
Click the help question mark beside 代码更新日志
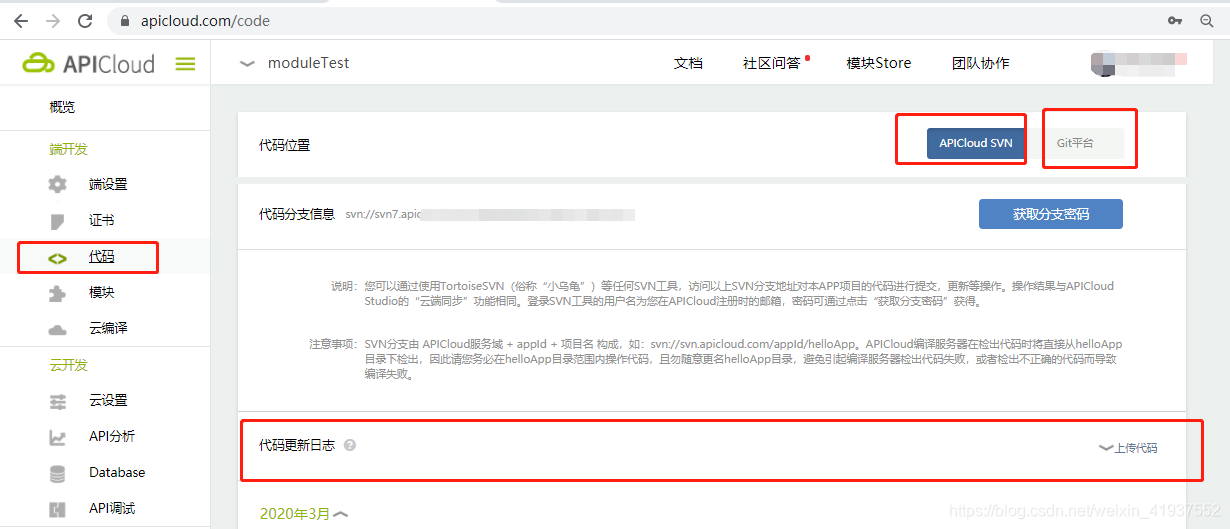(x=350, y=445)
